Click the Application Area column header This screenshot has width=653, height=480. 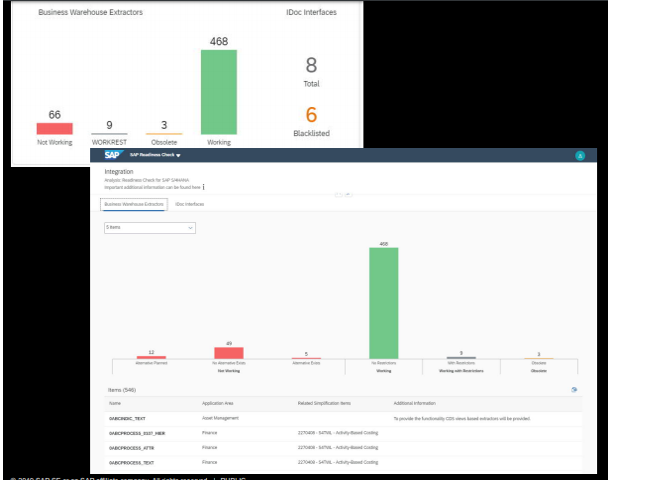click(x=217, y=403)
